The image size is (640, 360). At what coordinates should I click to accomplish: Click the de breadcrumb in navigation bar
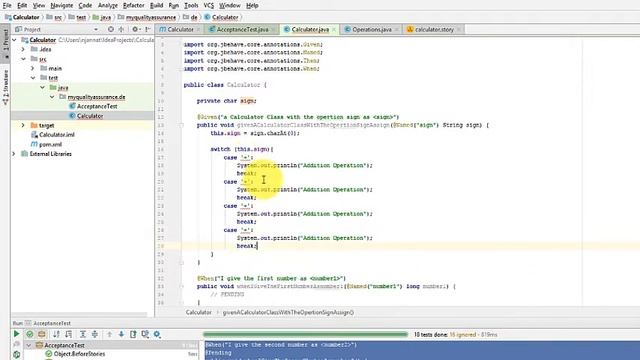(194, 17)
